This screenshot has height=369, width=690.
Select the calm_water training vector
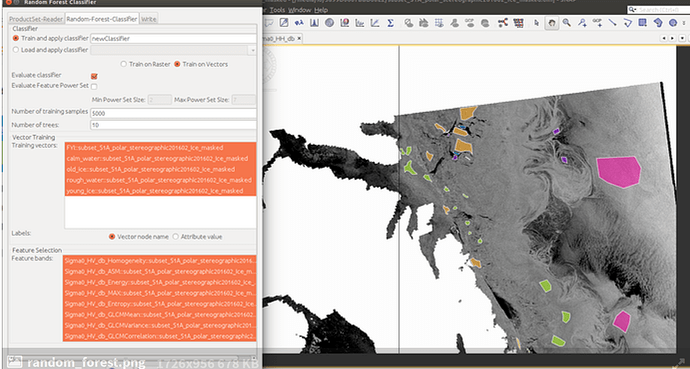point(160,158)
